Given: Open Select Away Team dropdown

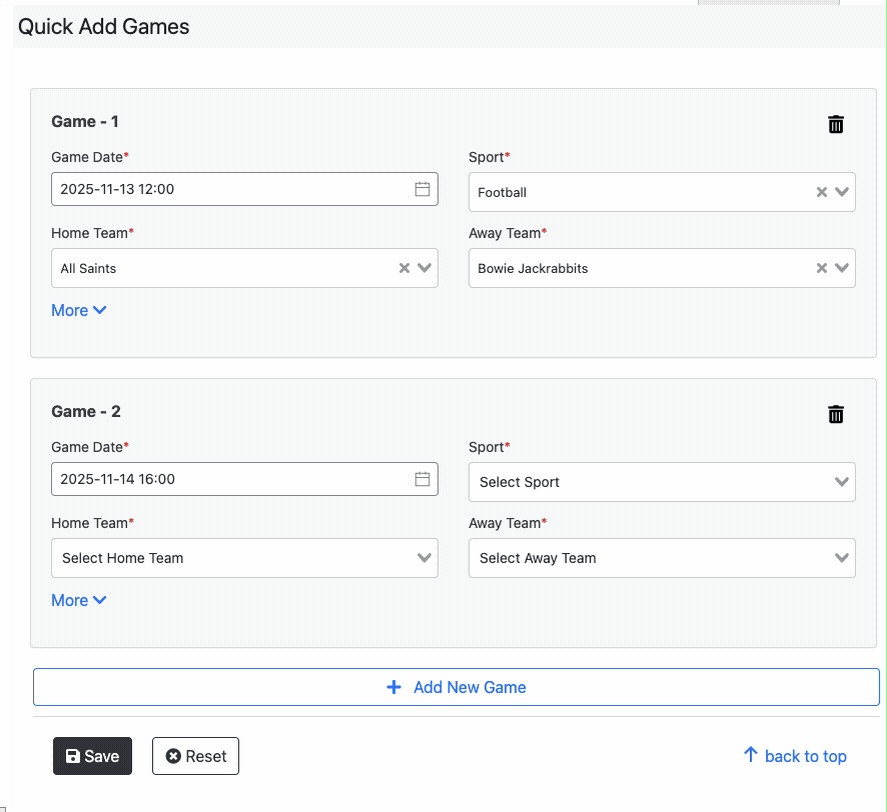Looking at the screenshot, I should 661,558.
